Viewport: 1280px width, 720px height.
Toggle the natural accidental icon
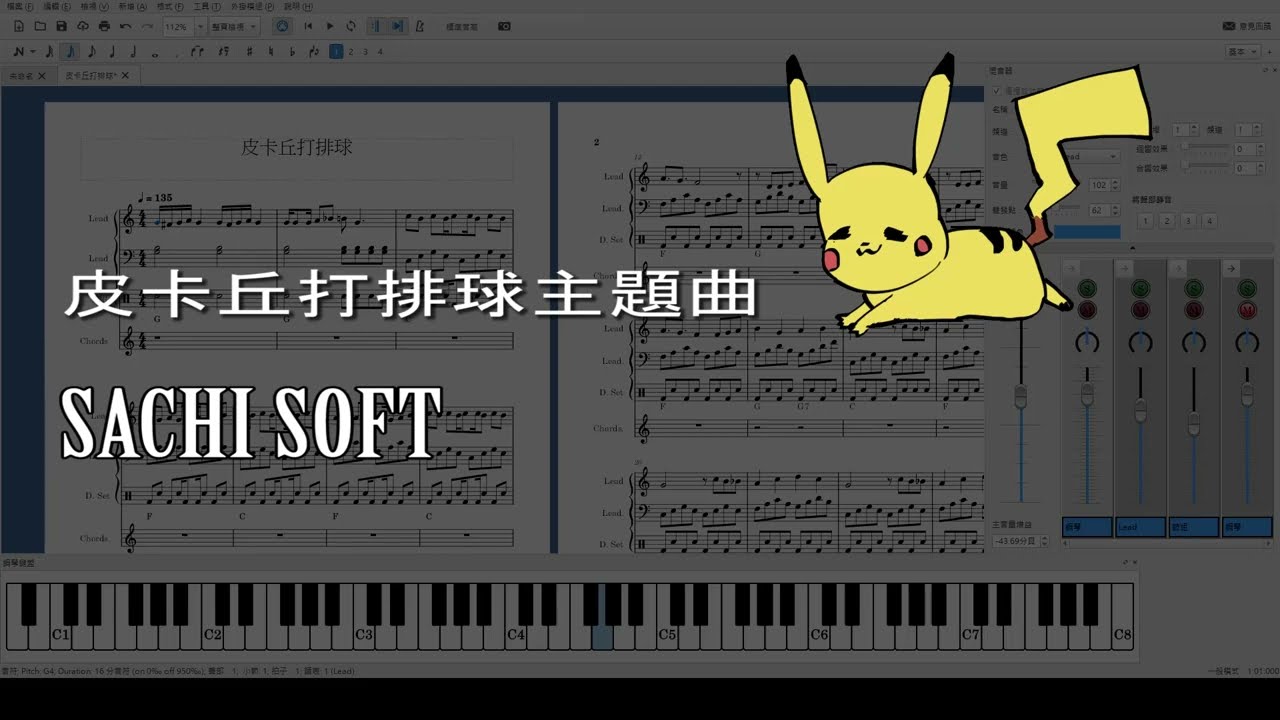[271, 51]
